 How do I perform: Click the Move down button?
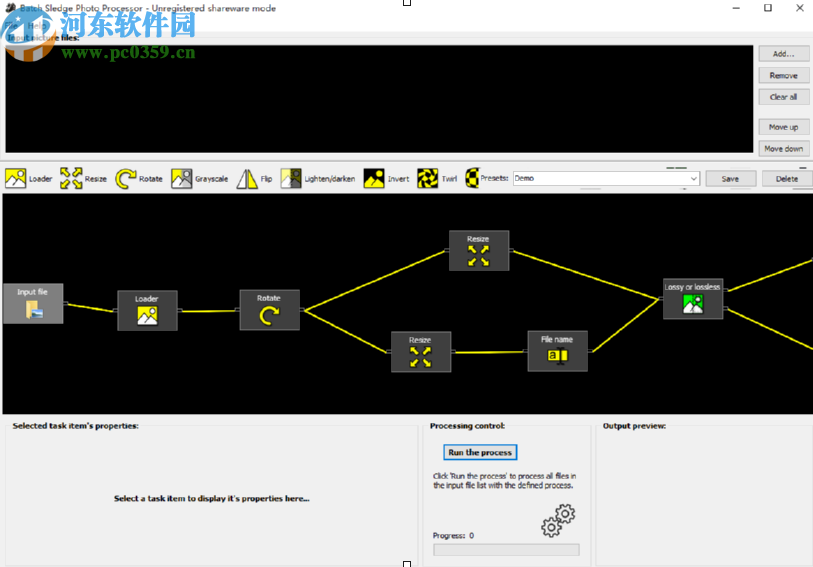tap(783, 149)
